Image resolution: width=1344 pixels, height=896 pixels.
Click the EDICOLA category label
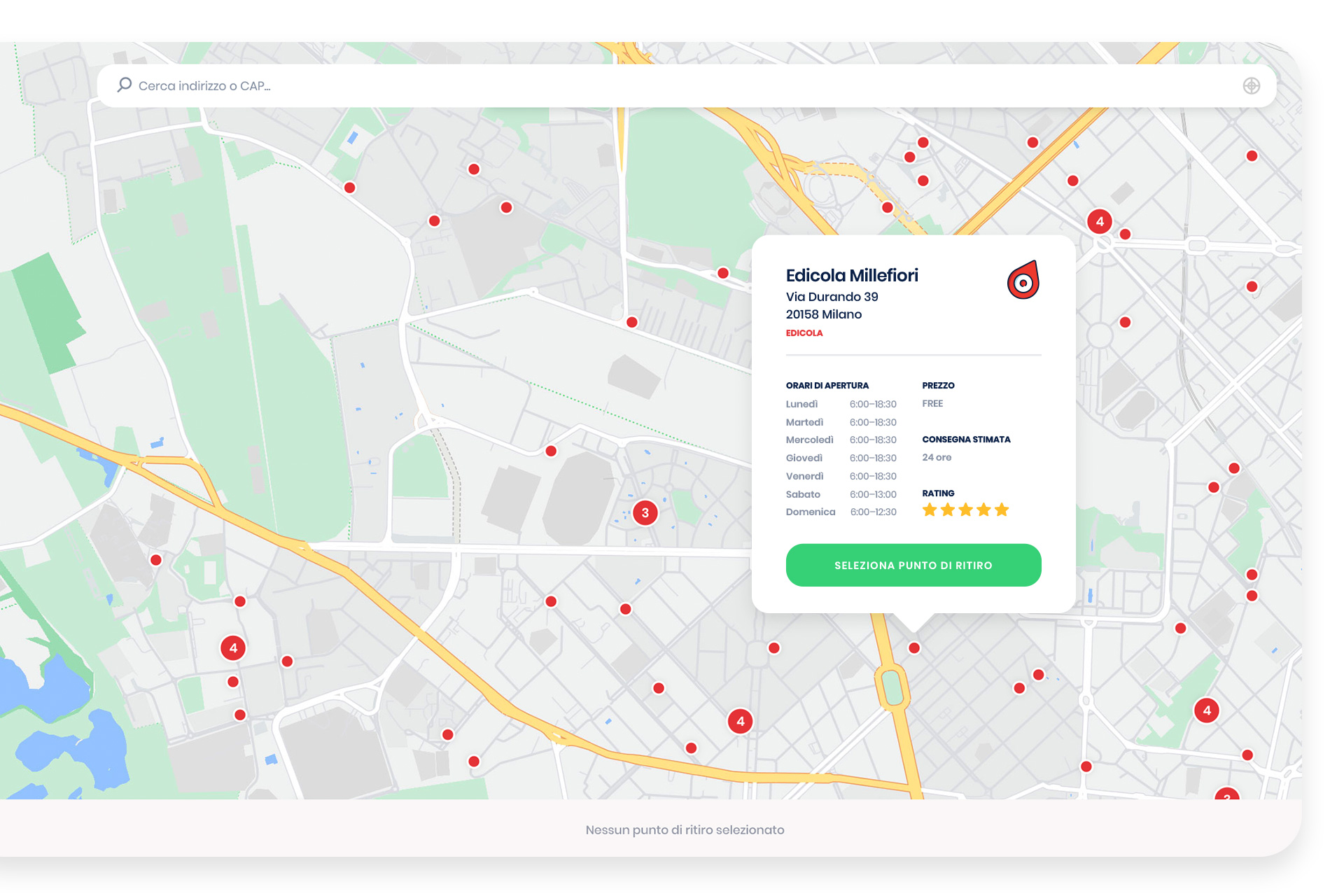pos(805,333)
